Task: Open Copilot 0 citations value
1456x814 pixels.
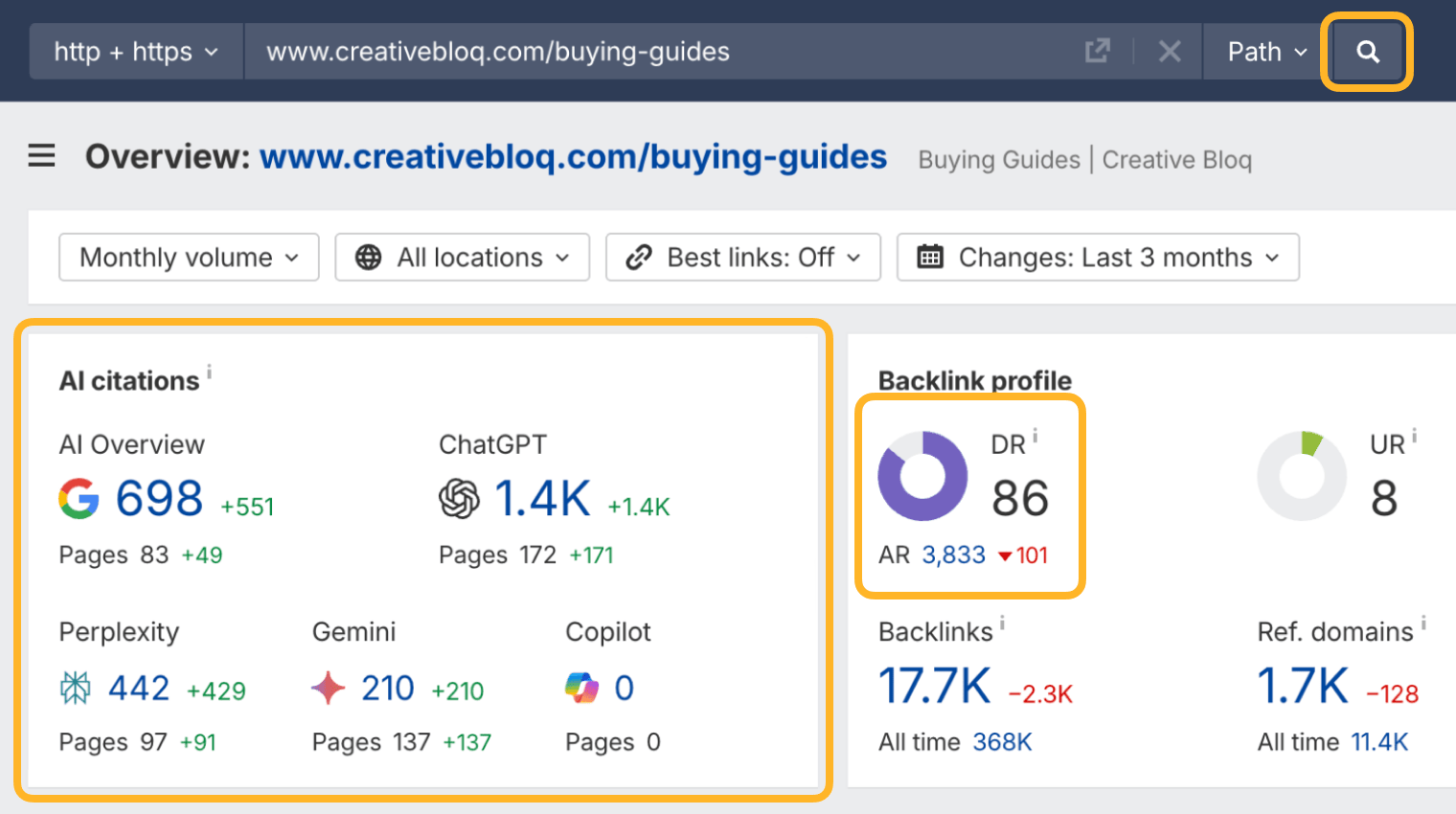Action: pos(624,689)
